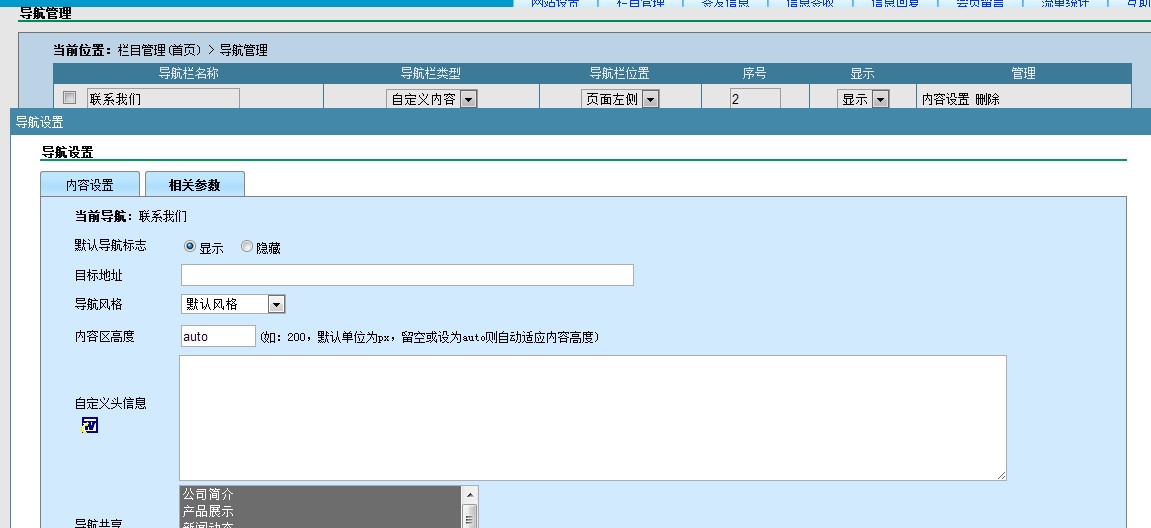
Task: Click the 联系我们 navigation name field
Action: click(163, 99)
